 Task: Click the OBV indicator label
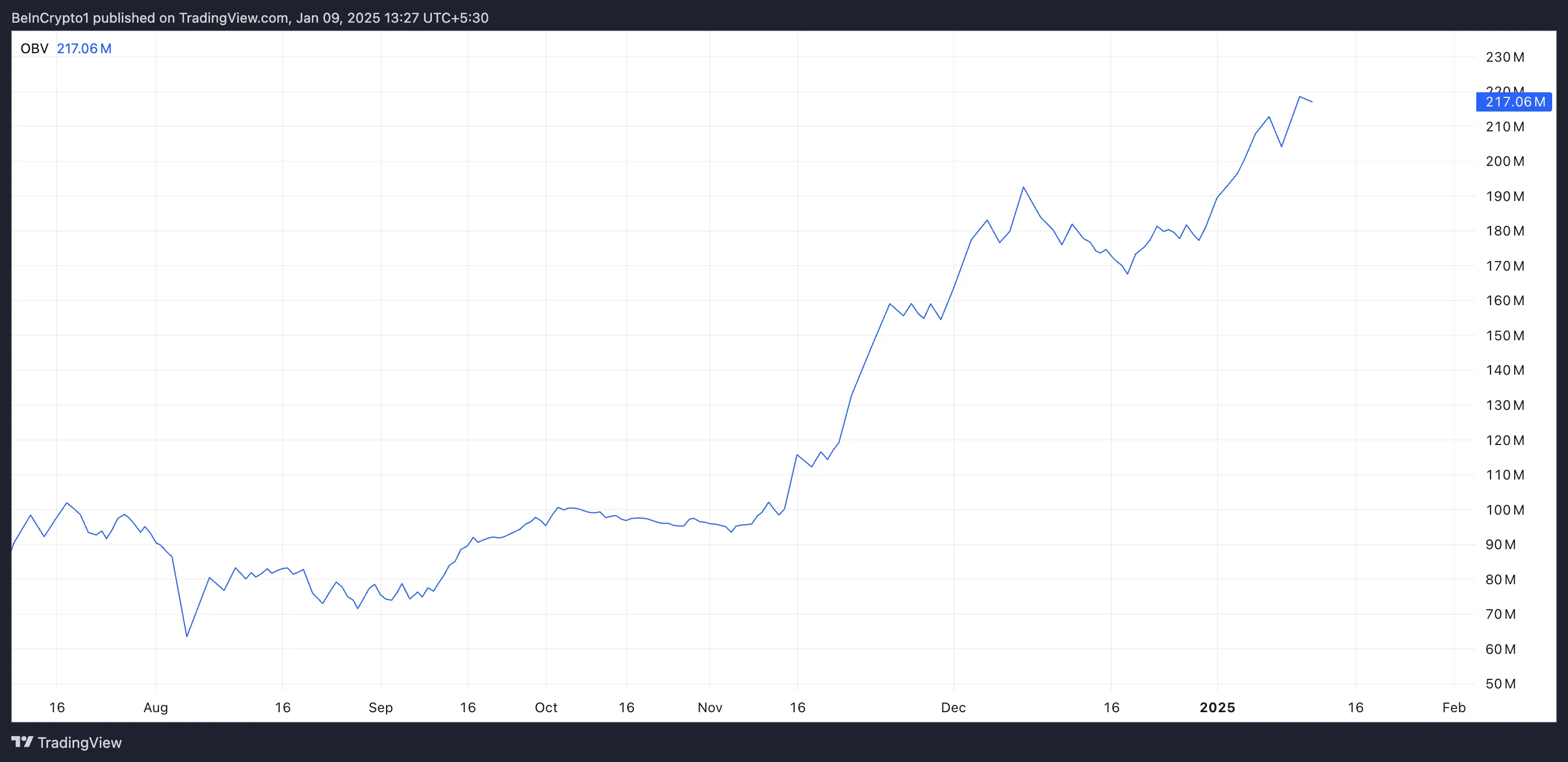[x=34, y=49]
